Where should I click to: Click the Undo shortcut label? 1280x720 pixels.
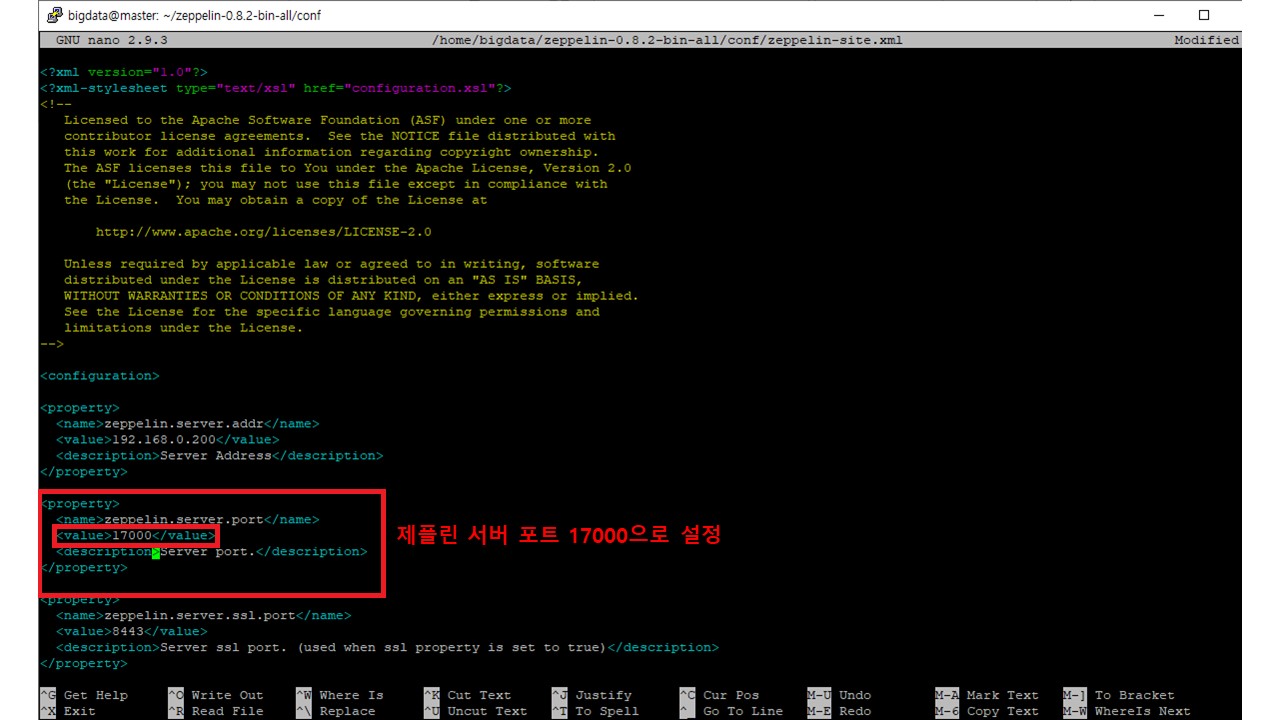tap(856, 696)
